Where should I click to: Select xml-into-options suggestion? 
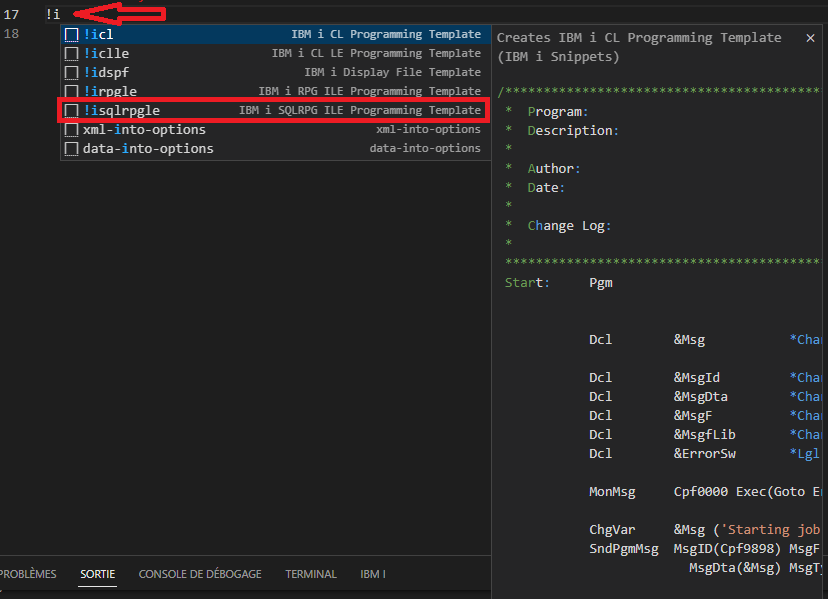tap(276, 129)
